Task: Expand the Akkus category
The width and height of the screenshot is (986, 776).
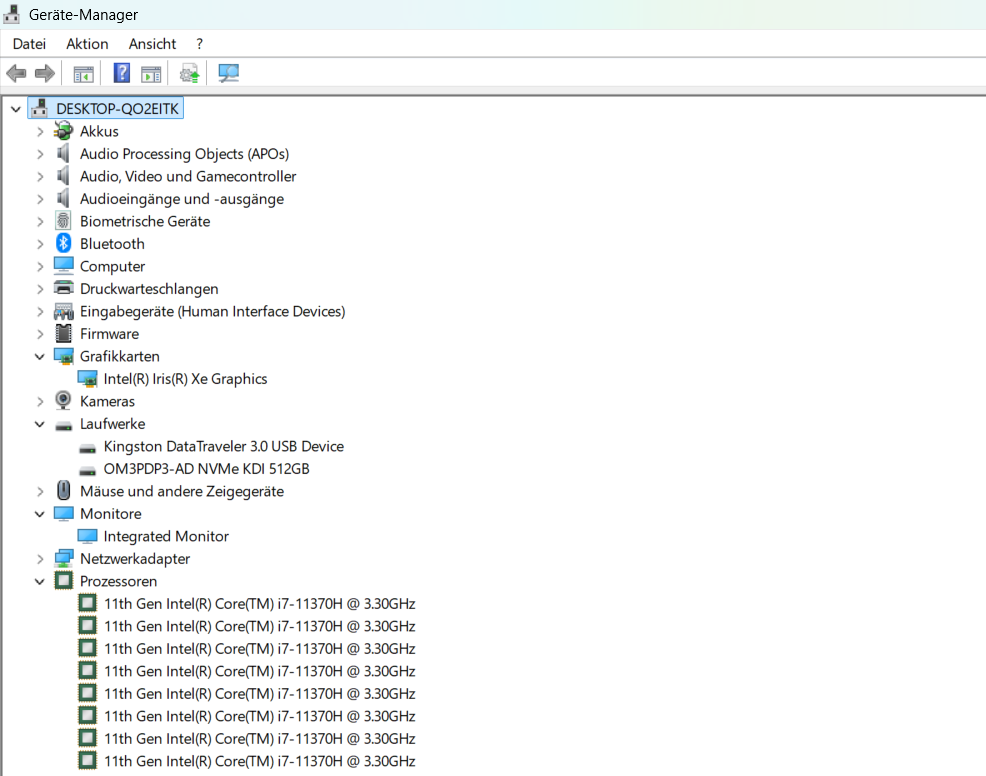Action: [x=40, y=131]
